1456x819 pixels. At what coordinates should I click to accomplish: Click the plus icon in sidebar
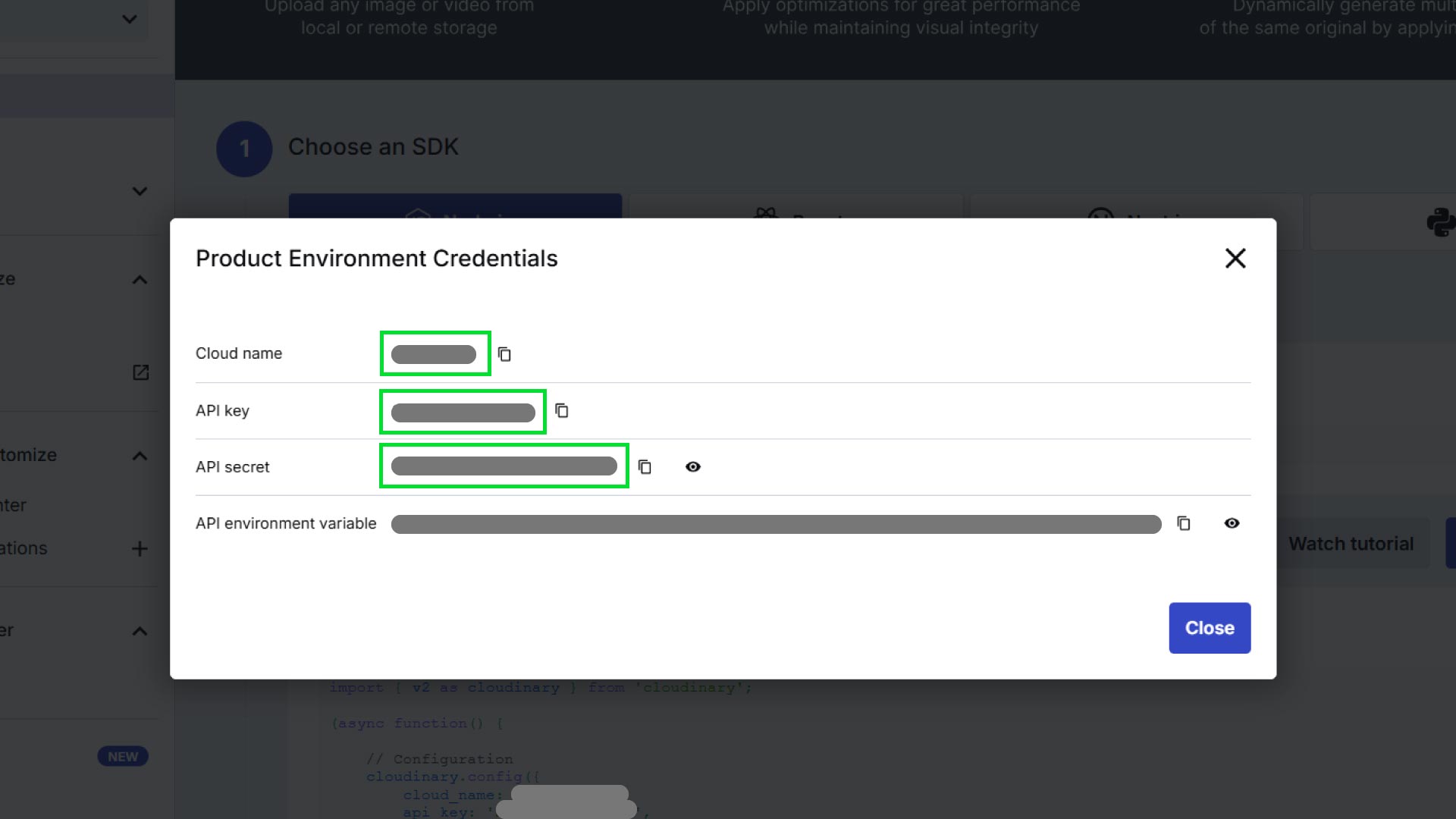pyautogui.click(x=140, y=548)
